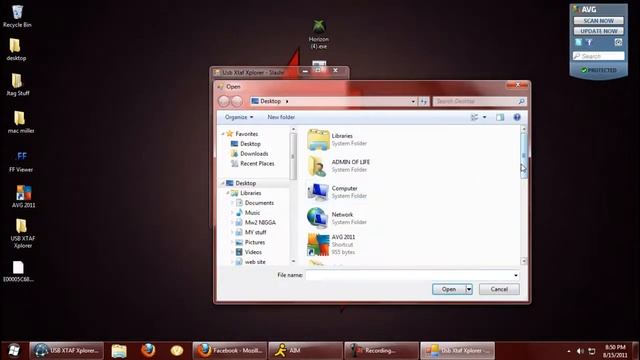Click the Desktop breadcrumb arrow
640x360 pixels.
(x=287, y=101)
